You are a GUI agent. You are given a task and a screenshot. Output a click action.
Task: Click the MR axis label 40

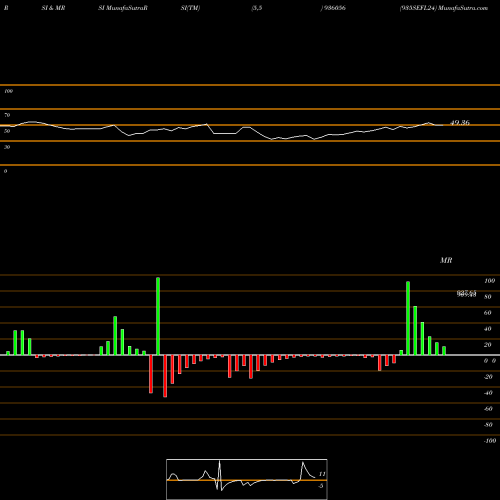tap(488, 329)
